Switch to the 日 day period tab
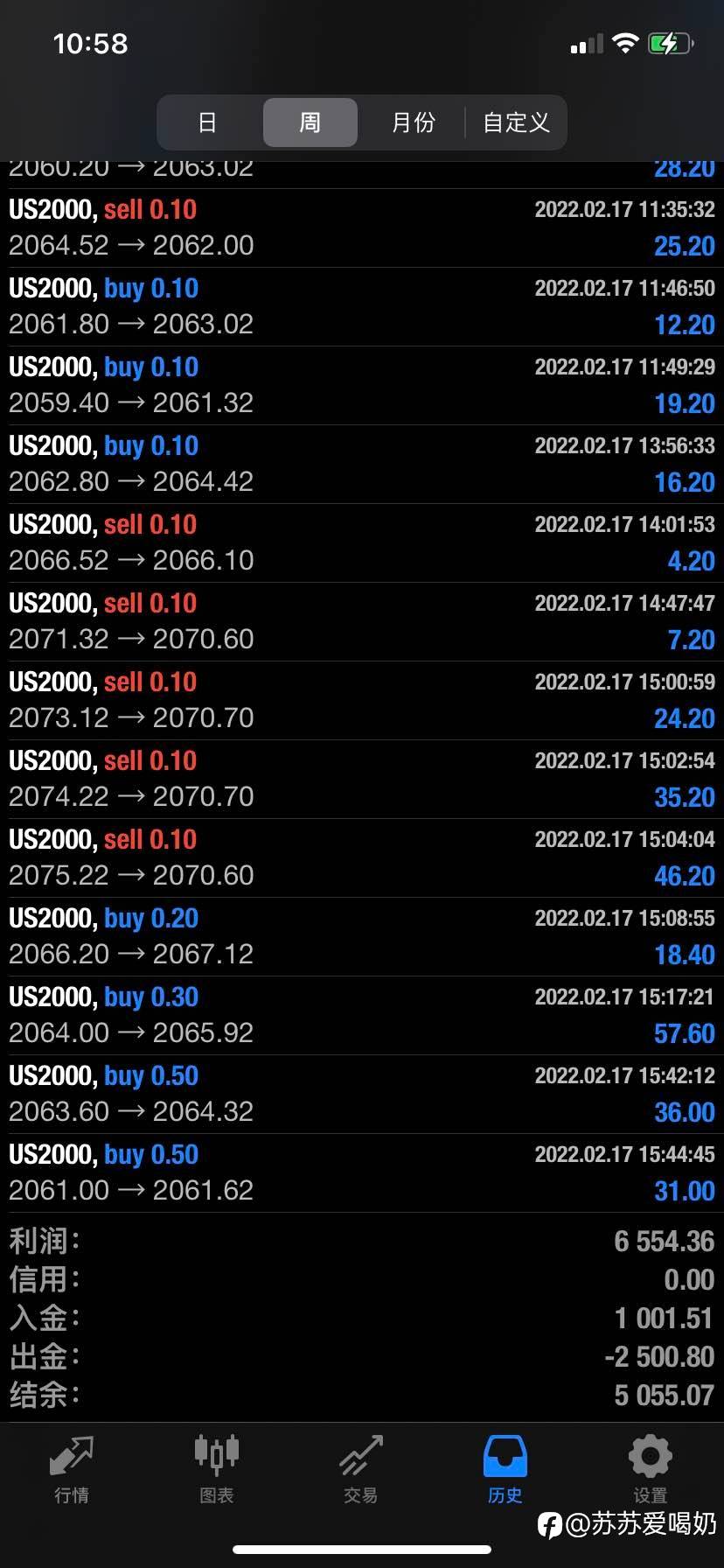Screen dimensions: 724x1568 click(x=207, y=122)
